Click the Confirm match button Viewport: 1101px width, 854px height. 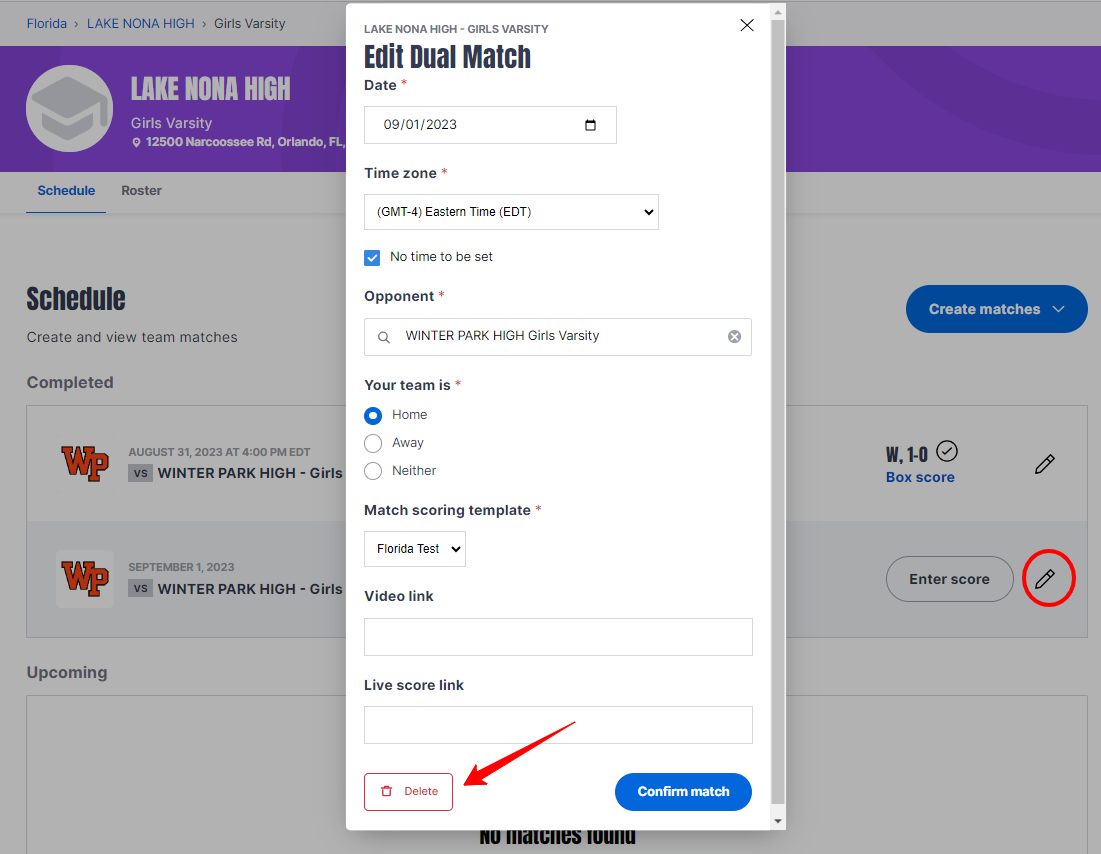(683, 791)
